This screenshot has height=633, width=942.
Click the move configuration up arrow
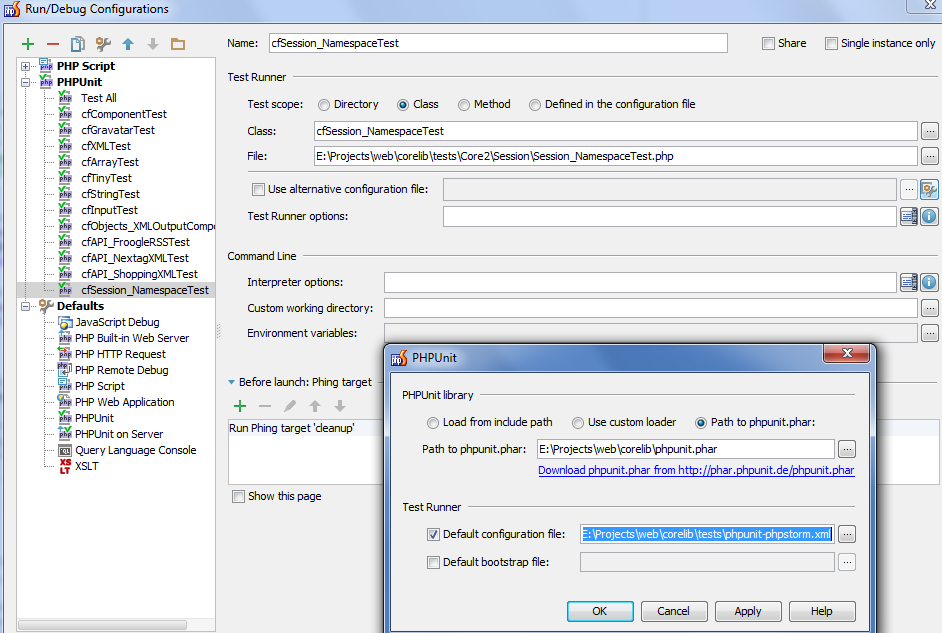(x=128, y=44)
